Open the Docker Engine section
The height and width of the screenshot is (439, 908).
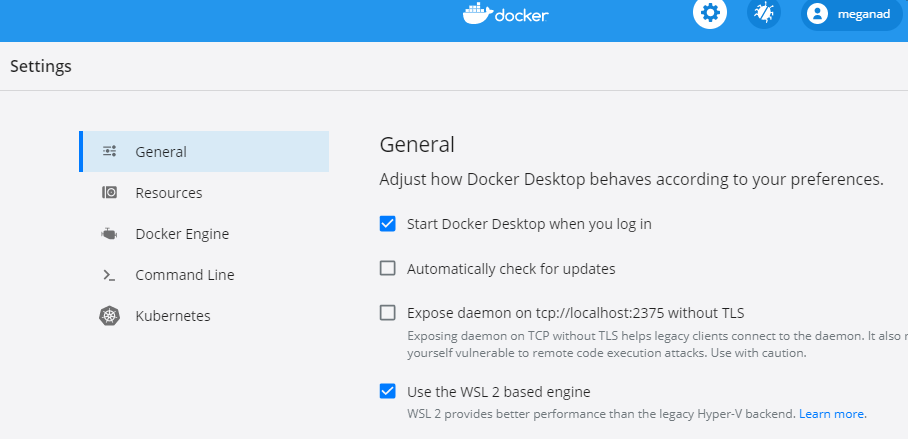pyautogui.click(x=204, y=234)
